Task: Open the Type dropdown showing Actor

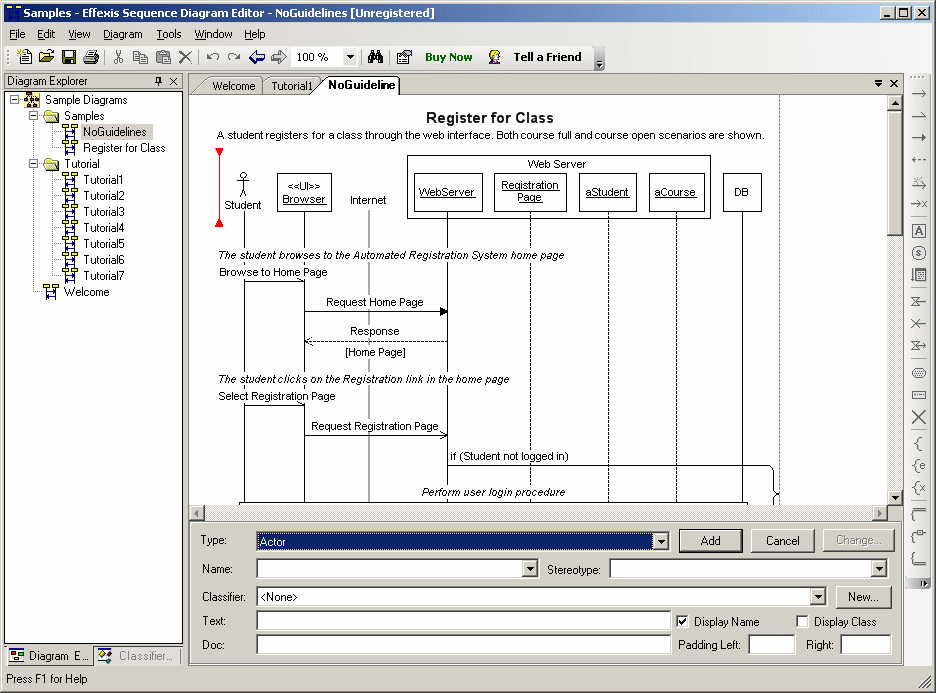Action: coord(660,540)
